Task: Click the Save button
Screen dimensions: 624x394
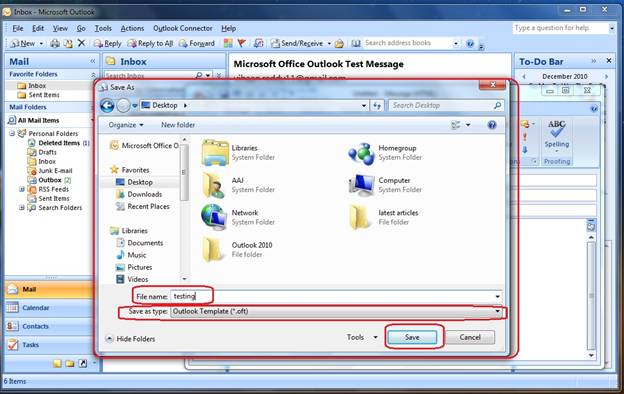Action: [412, 337]
